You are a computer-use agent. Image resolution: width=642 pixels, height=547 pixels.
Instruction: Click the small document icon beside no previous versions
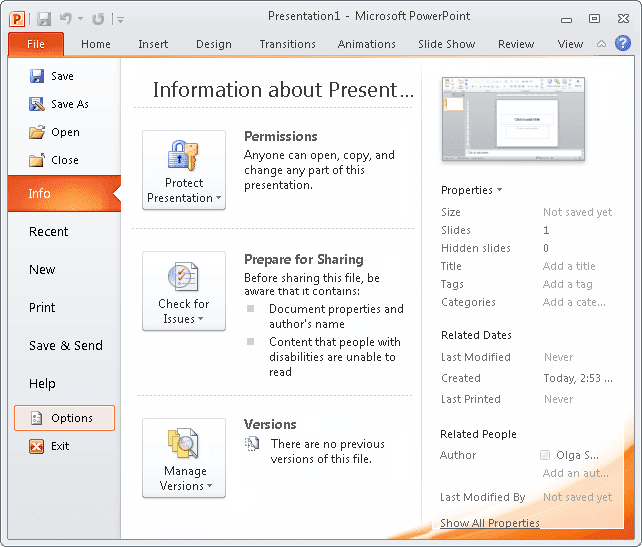tap(252, 443)
